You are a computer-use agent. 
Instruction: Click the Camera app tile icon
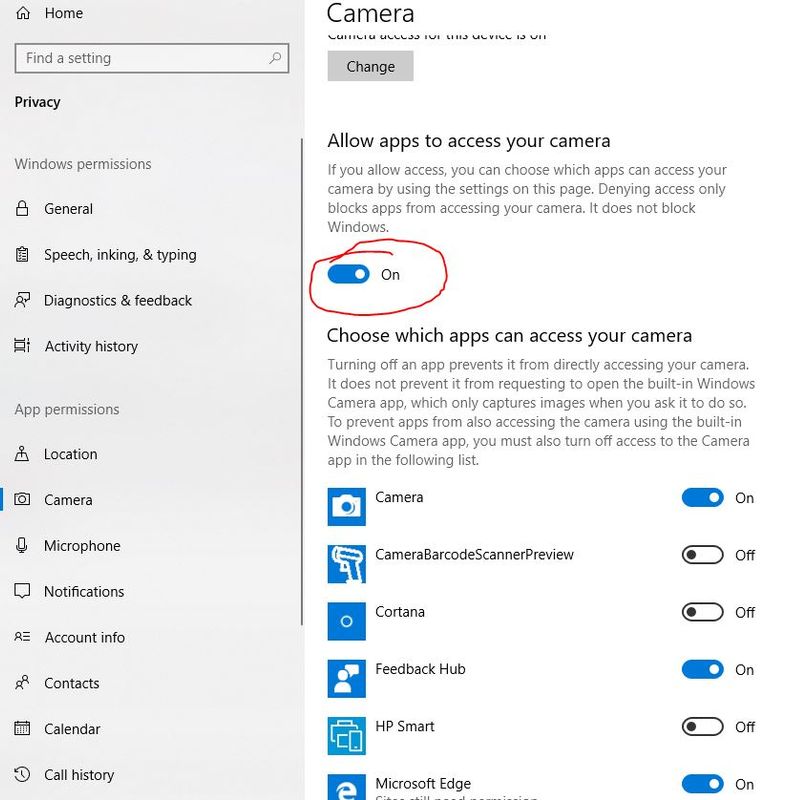[347, 507]
